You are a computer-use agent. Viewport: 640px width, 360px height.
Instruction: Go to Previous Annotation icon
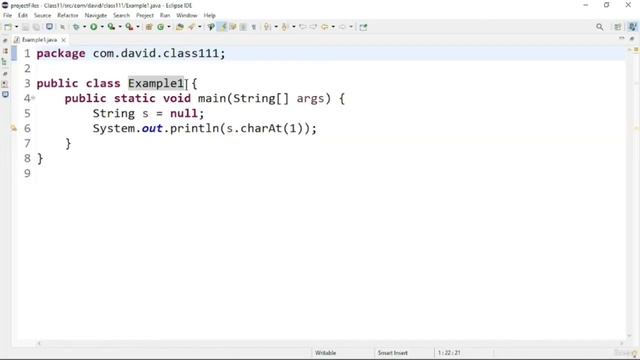[x=284, y=27]
